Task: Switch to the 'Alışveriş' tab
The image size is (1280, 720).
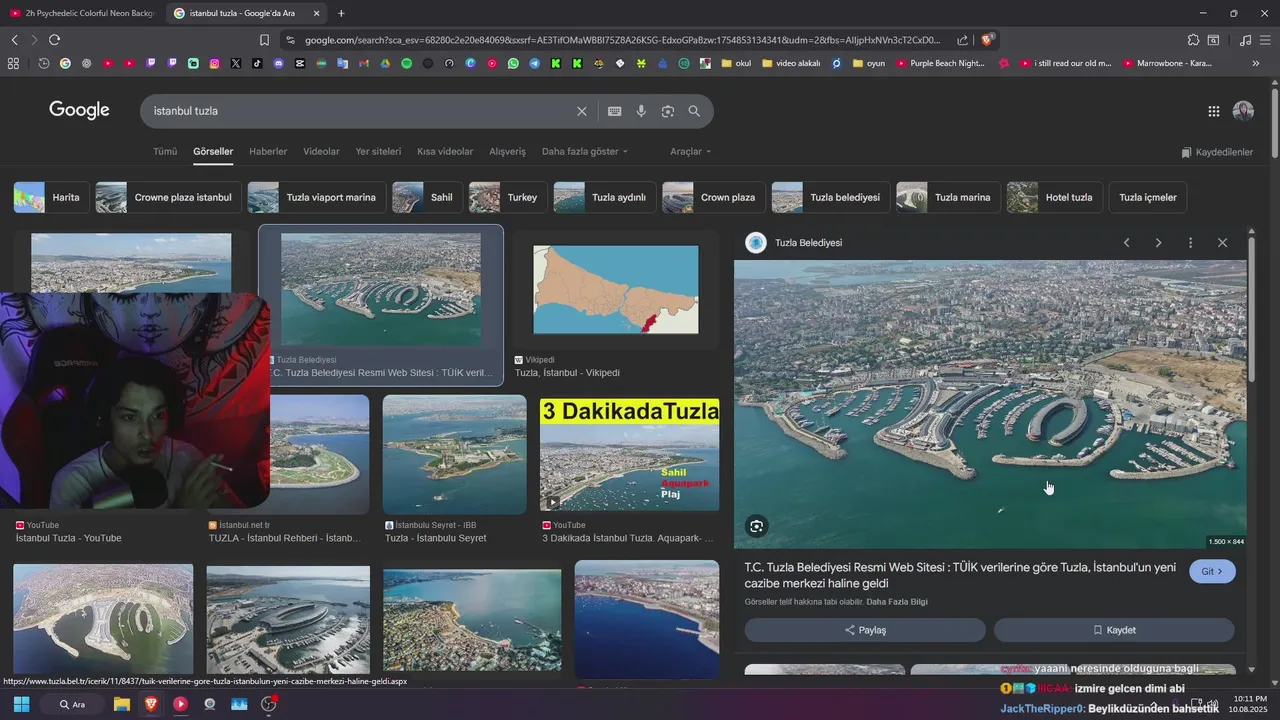Action: [x=507, y=152]
